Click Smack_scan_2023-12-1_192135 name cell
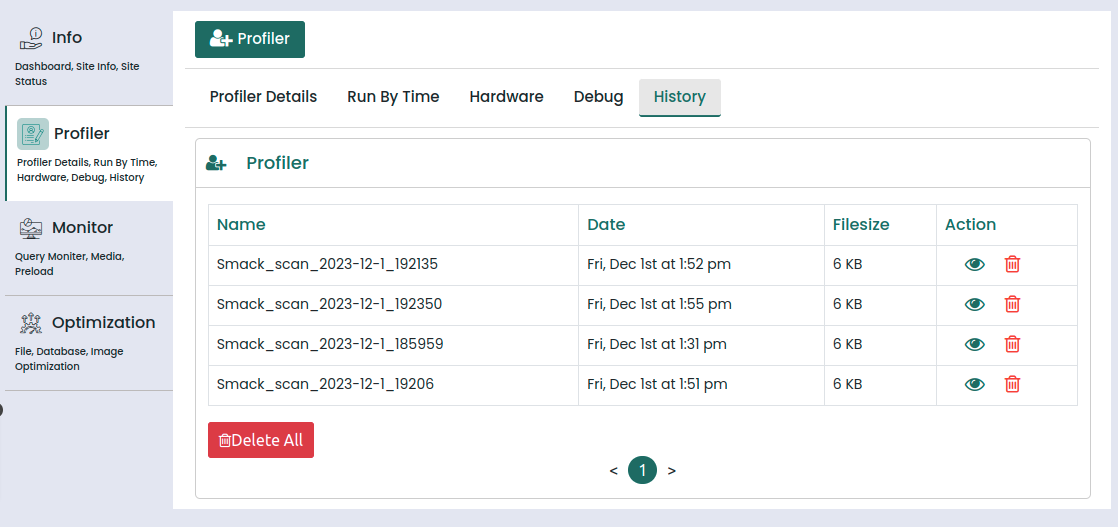The image size is (1118, 527). [393, 265]
